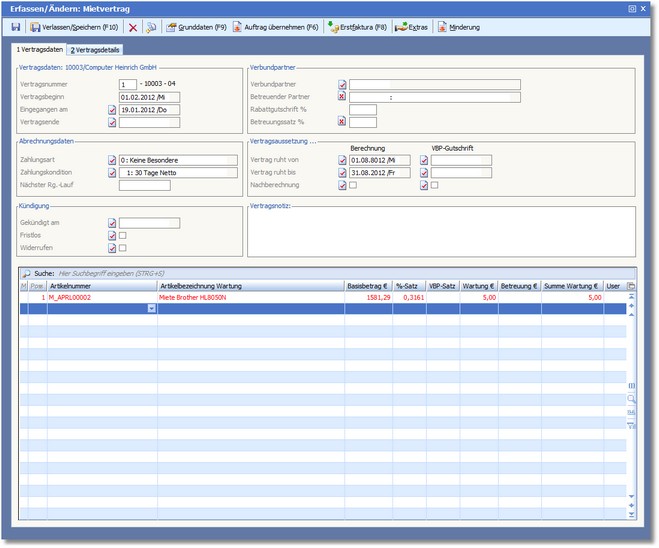Click the save disk icon in toolbar
This screenshot has width=659, height=548.
click(x=17, y=27)
